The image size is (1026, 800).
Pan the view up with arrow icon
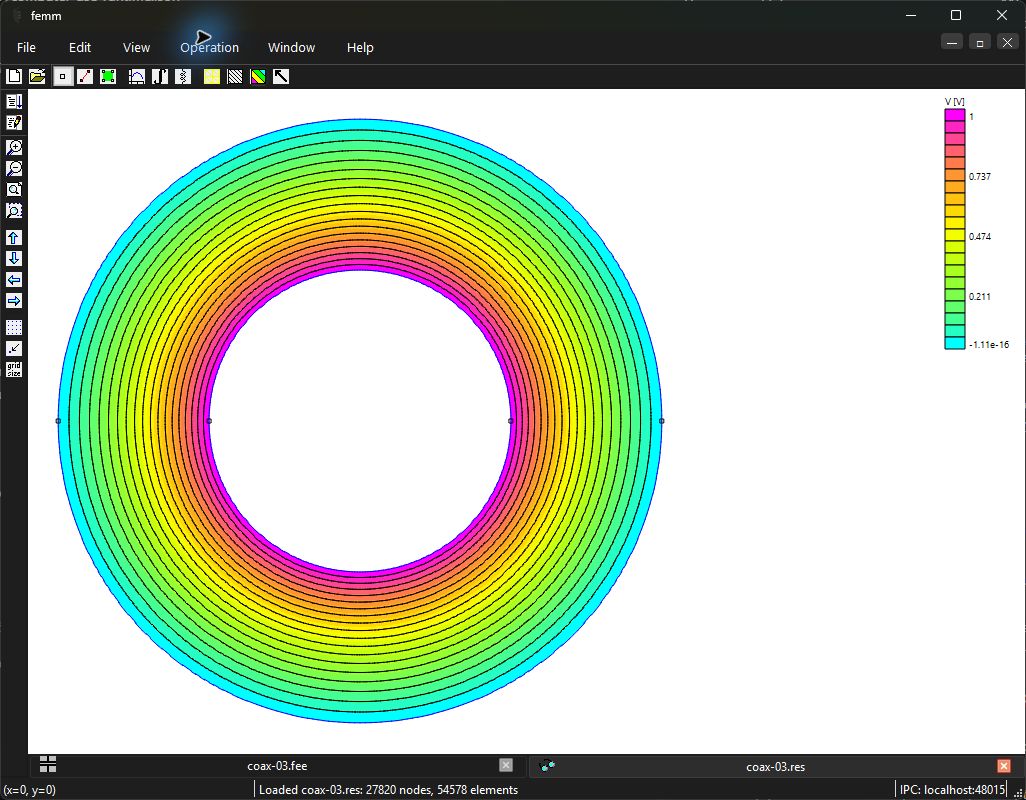[14, 237]
